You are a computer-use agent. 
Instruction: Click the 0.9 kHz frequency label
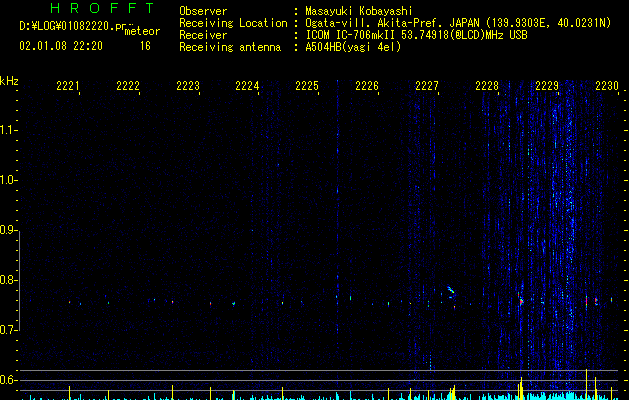click(x=8, y=230)
